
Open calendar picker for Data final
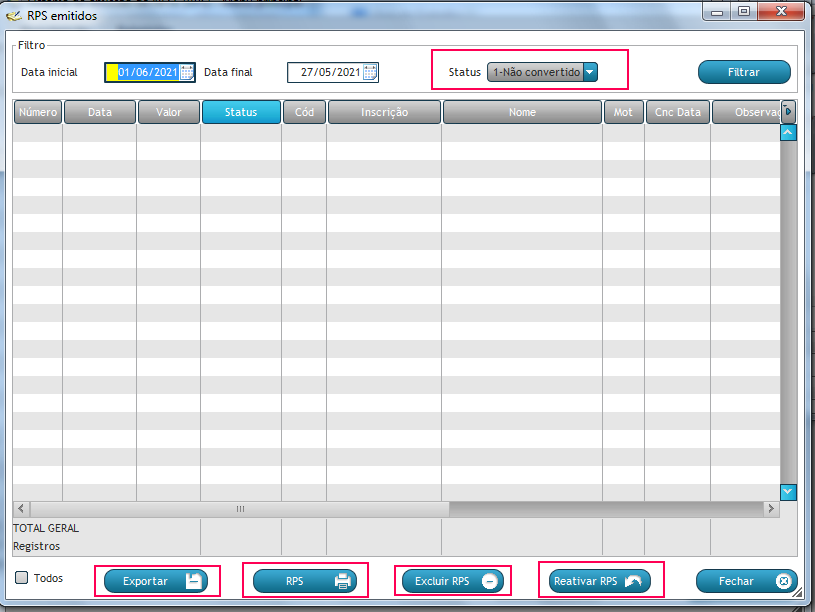point(370,72)
